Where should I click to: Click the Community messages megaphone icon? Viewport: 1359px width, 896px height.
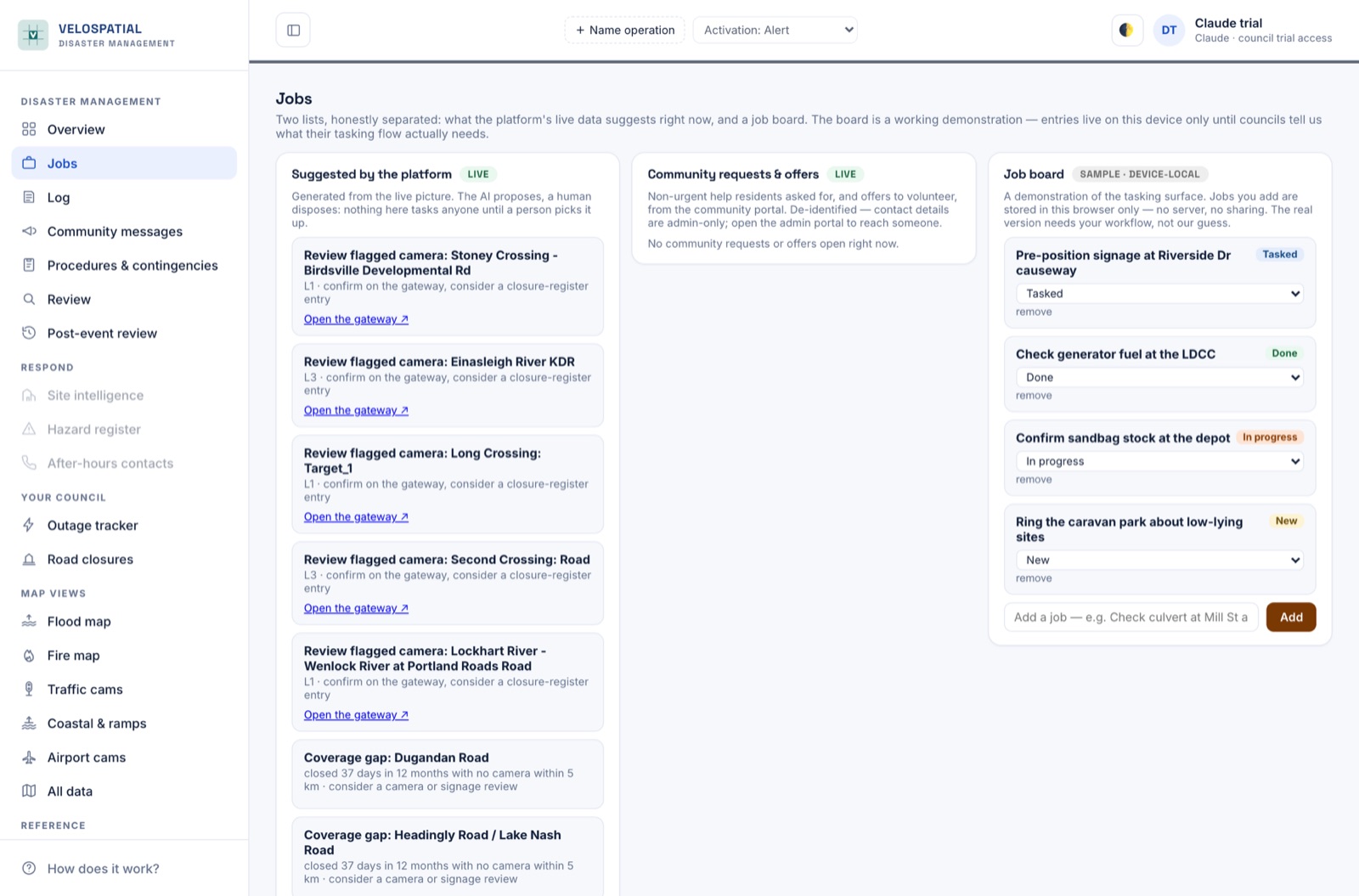(29, 231)
